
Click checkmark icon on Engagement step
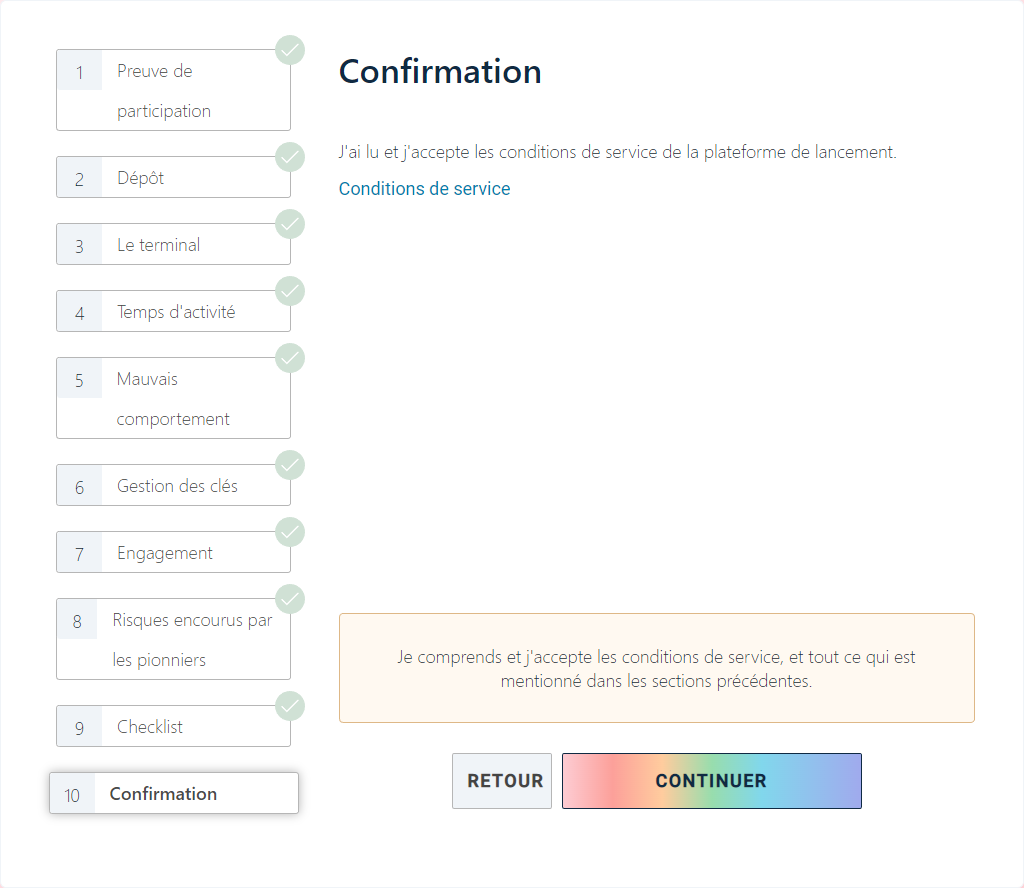tap(290, 532)
